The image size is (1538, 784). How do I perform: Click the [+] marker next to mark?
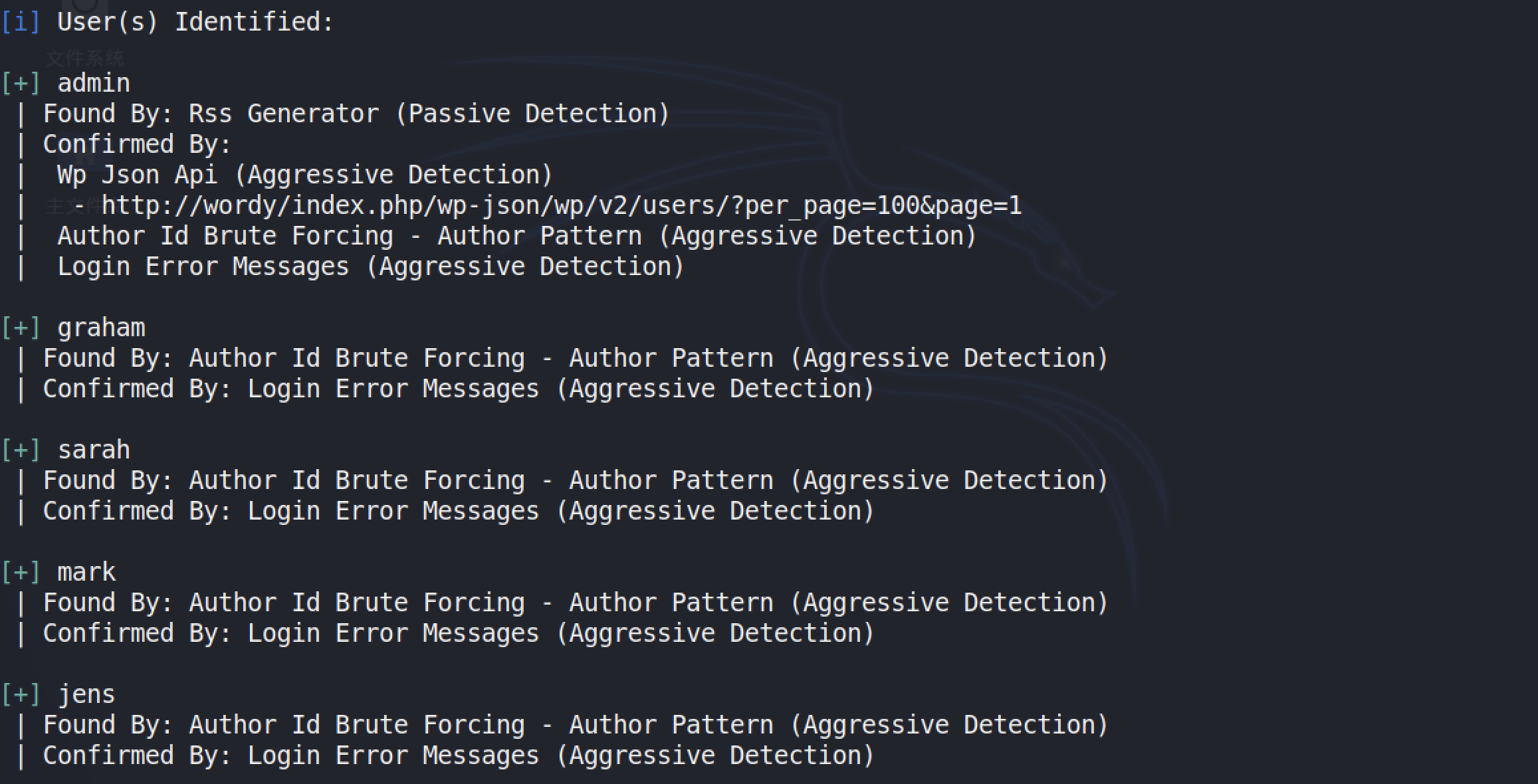click(21, 573)
